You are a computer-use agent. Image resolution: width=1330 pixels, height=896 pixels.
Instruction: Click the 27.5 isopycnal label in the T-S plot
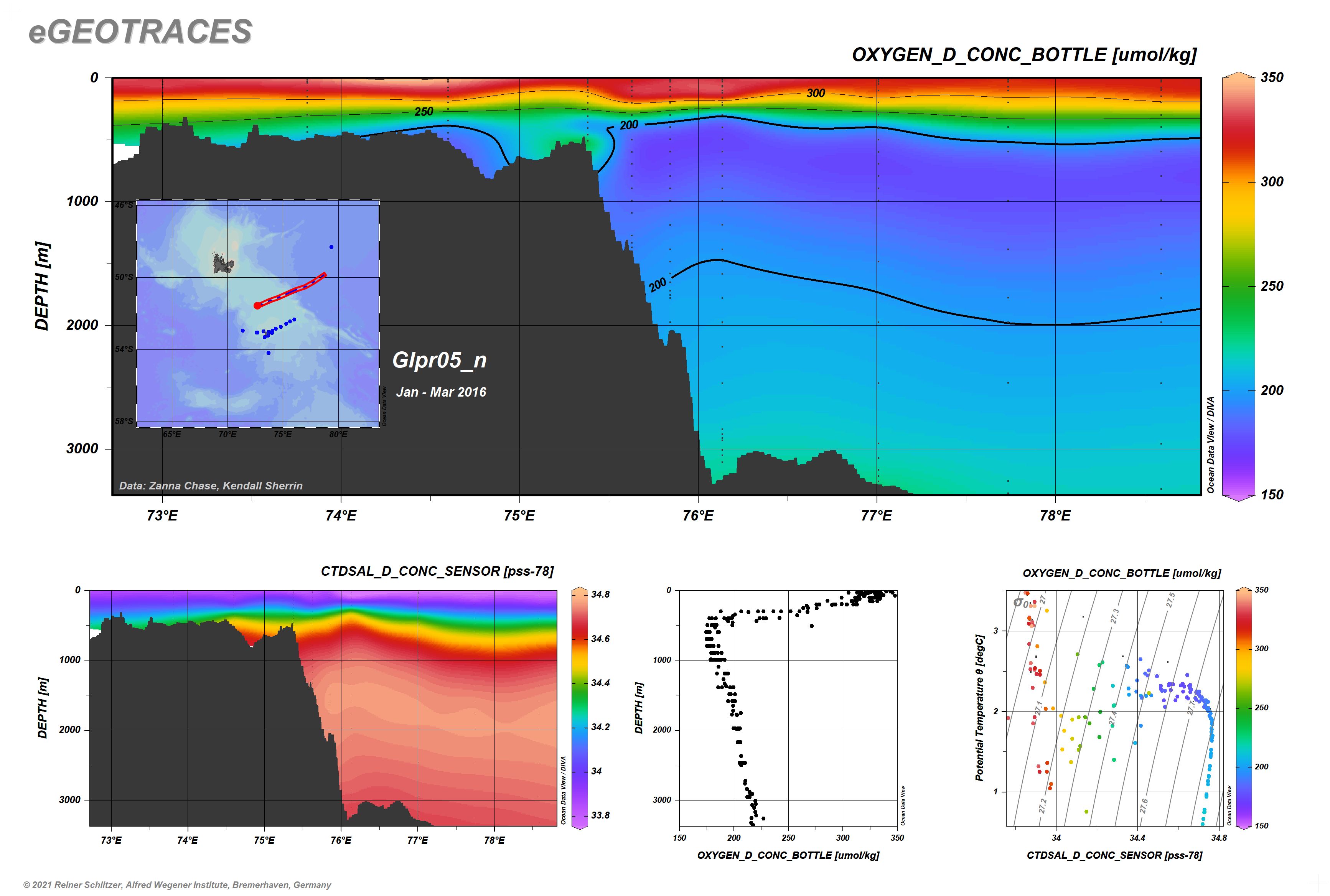coord(1171,601)
